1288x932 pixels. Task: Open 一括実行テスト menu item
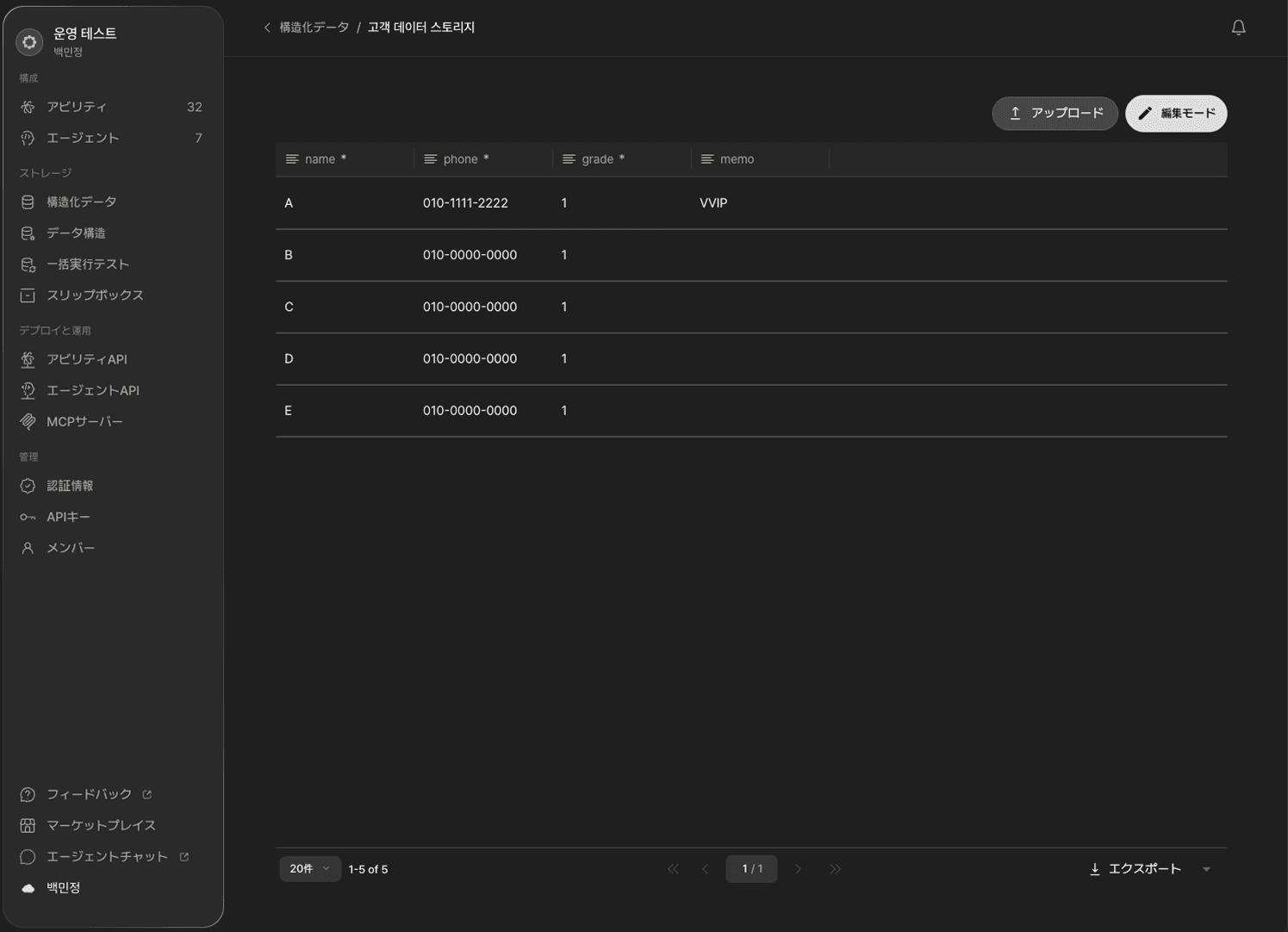[x=112, y=264]
